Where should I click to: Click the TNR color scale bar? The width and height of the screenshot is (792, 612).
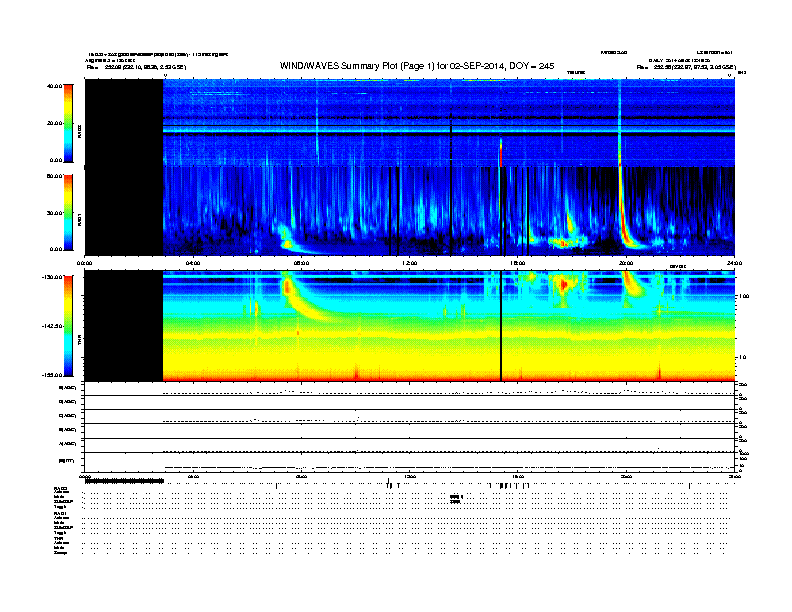tap(68, 326)
